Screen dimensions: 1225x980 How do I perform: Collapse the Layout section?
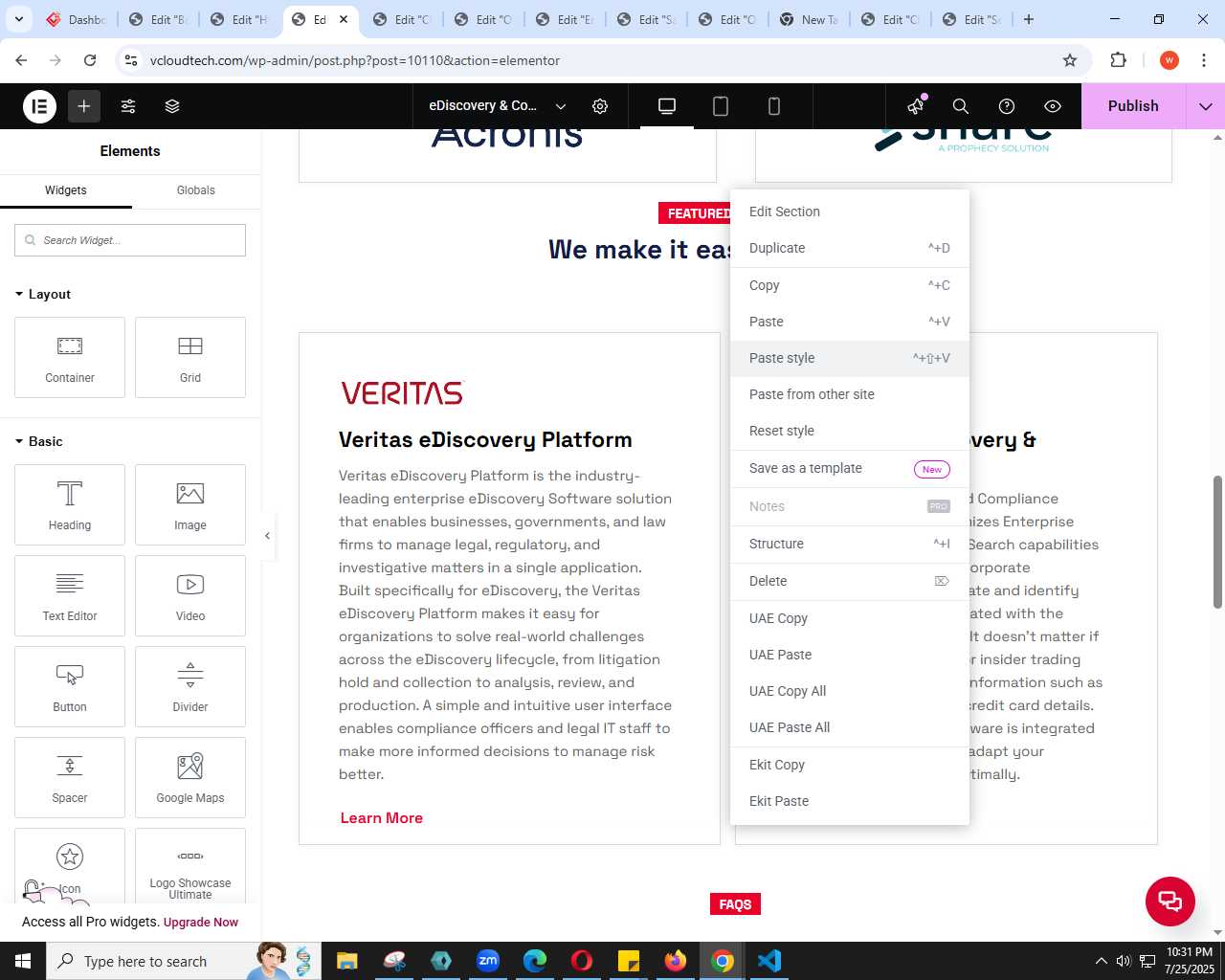coord(42,294)
